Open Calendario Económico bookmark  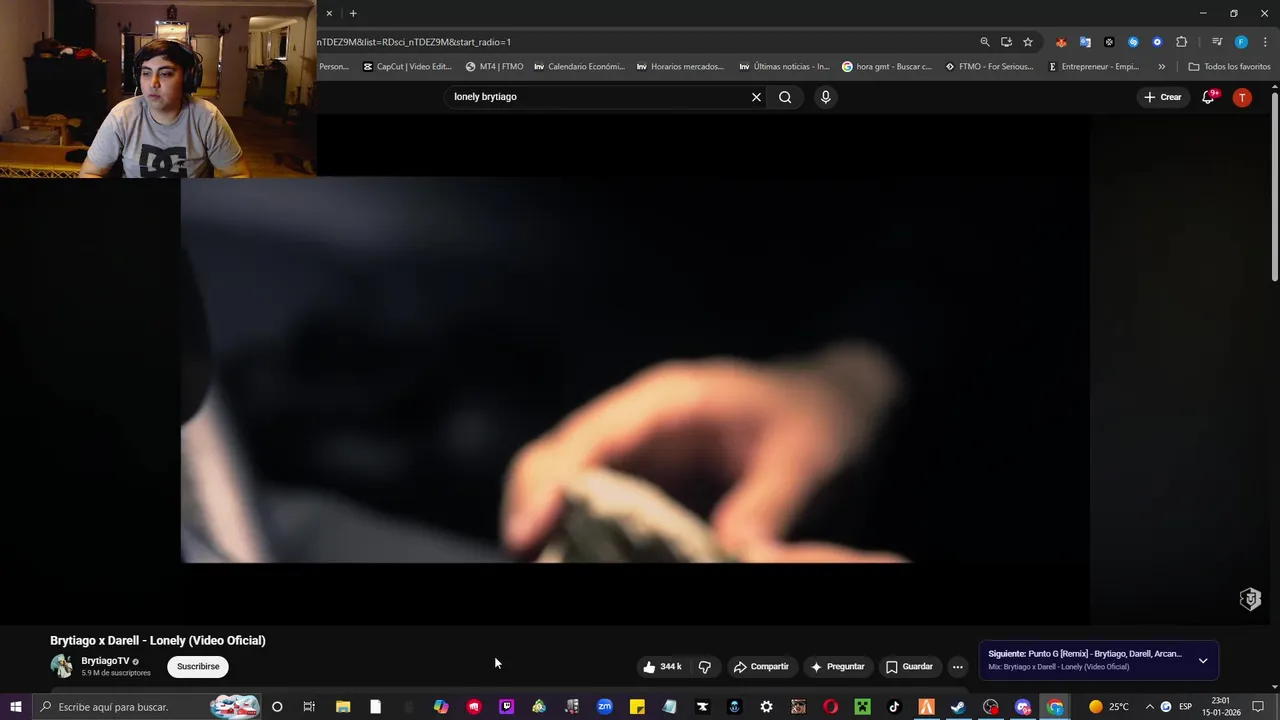coord(579,67)
